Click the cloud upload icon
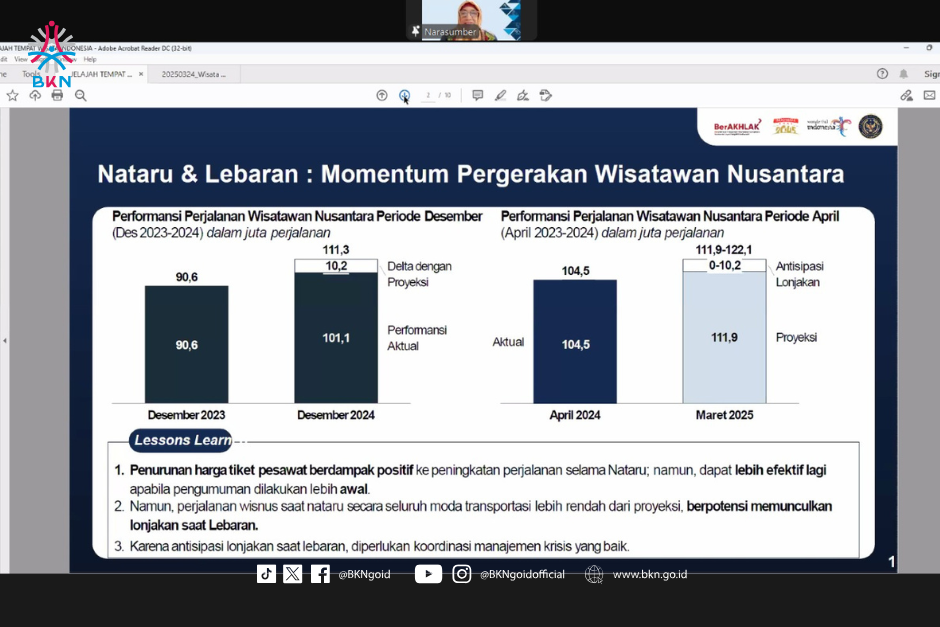This screenshot has width=940, height=627. click(35, 96)
